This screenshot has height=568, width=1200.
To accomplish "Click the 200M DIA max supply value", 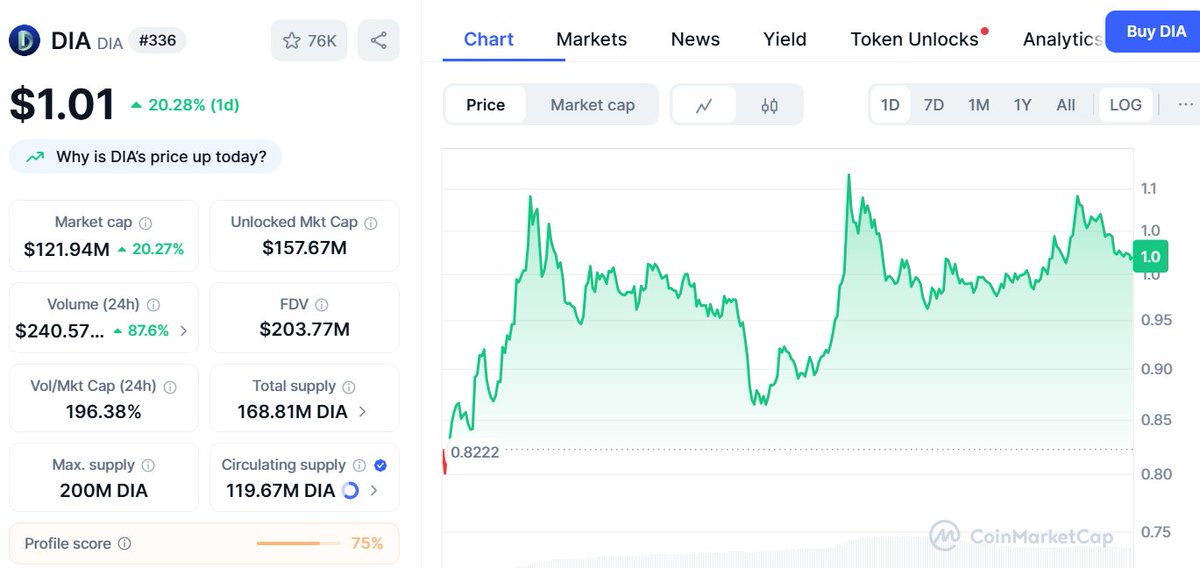I will click(x=104, y=491).
